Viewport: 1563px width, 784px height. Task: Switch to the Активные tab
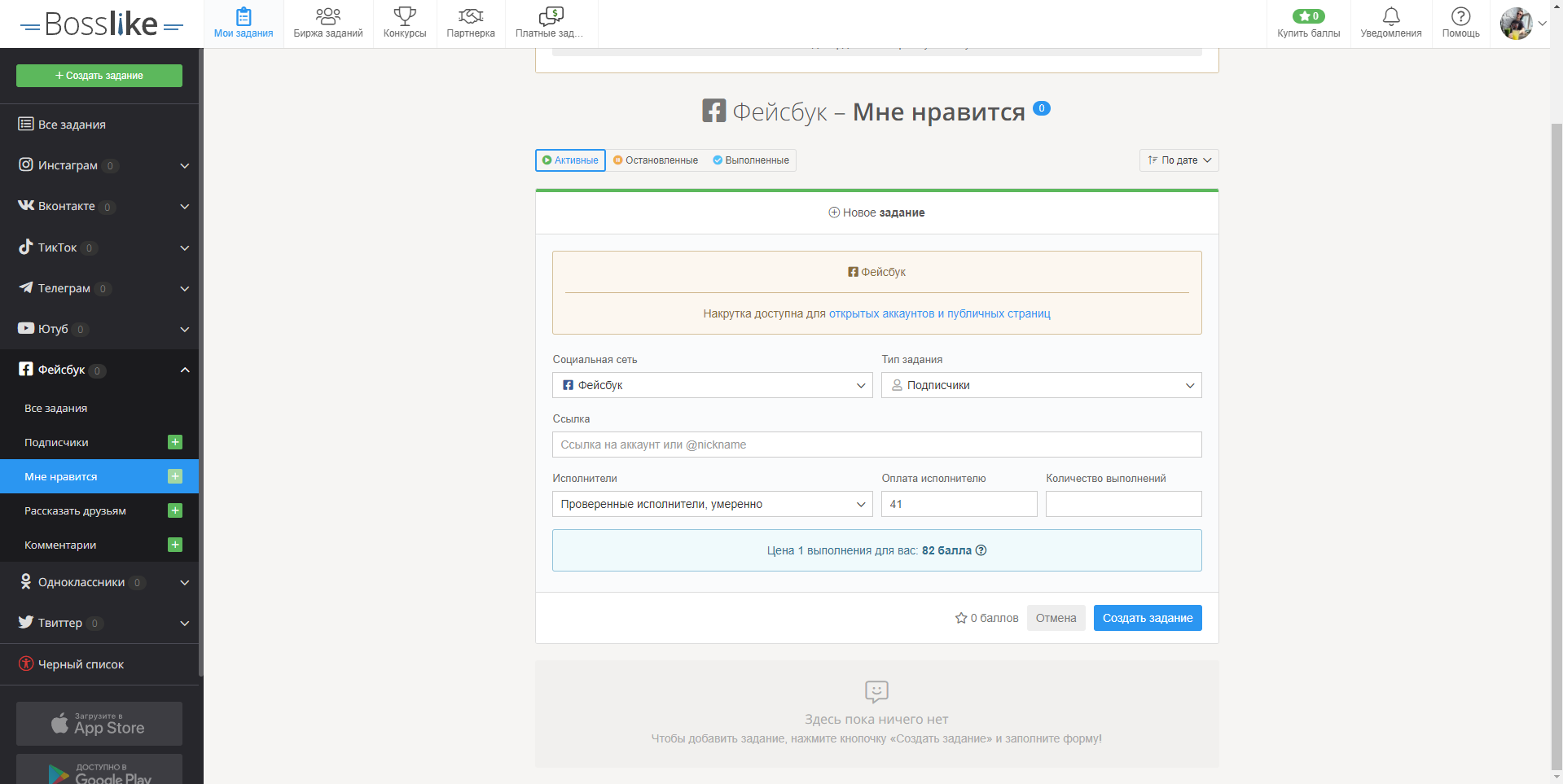tap(570, 160)
